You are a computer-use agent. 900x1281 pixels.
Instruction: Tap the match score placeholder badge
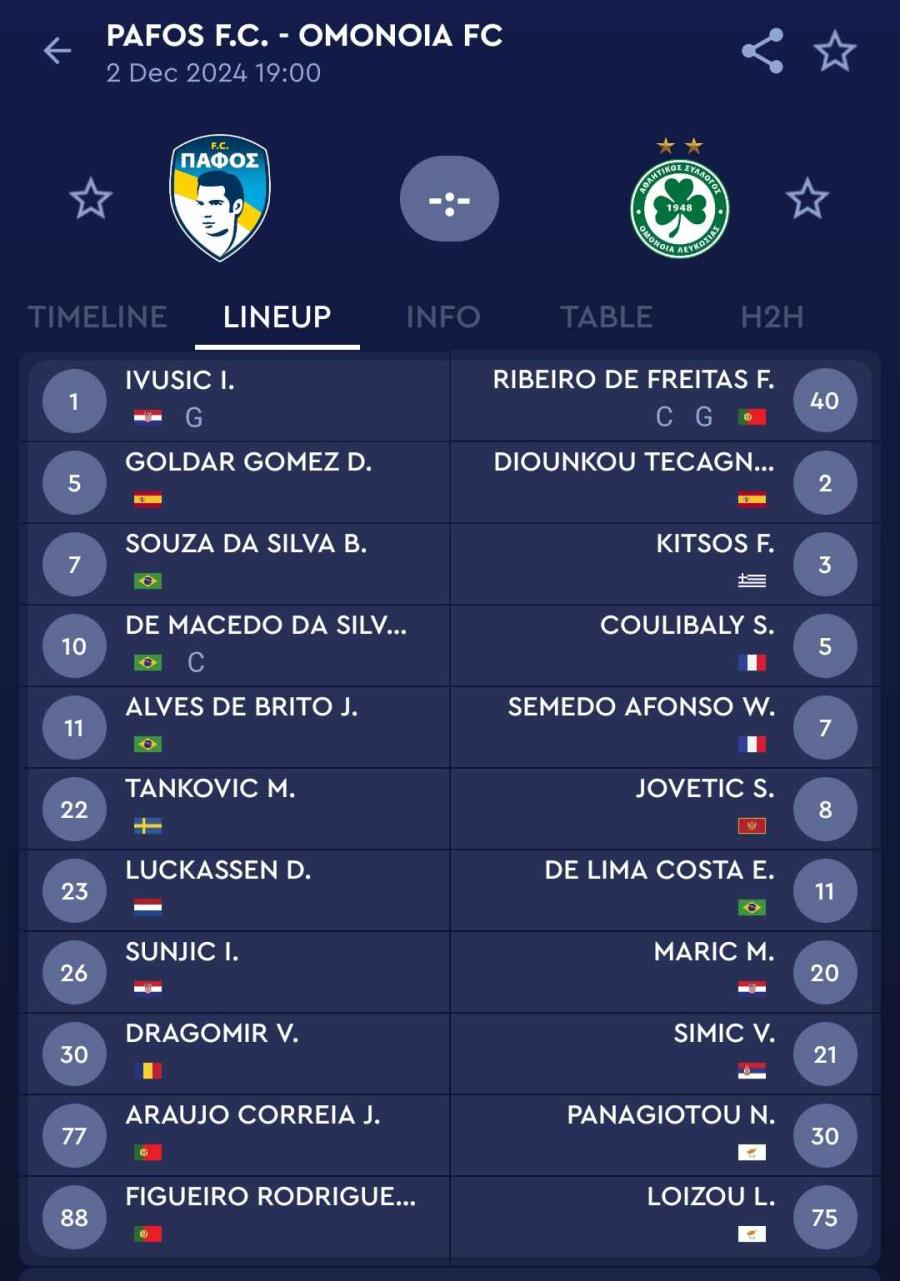449,199
